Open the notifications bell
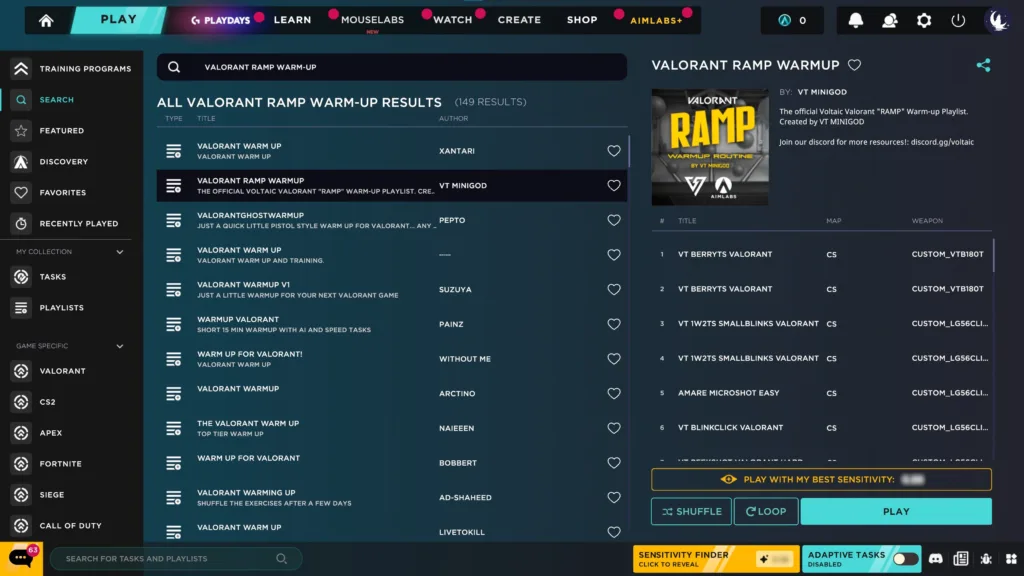Image resolution: width=1024 pixels, height=576 pixels. pos(856,20)
